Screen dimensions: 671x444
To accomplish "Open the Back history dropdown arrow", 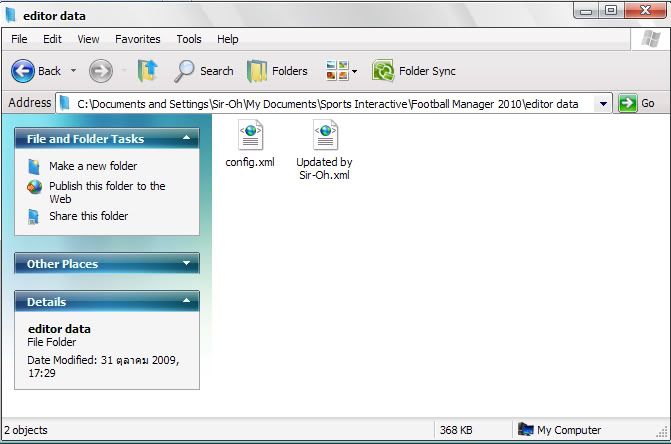I will [73, 71].
